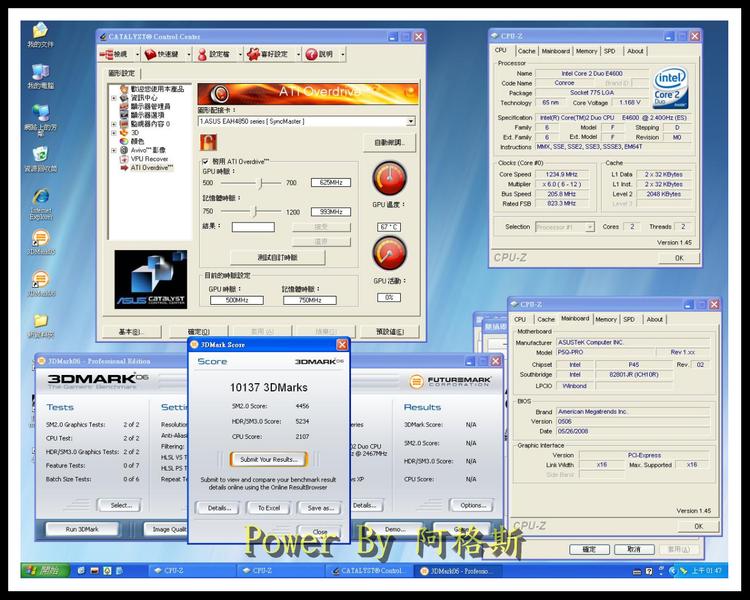This screenshot has width=750, height=600.
Task: Open the yellow folder icon below the 3DMark06 shortcut
Action: [x=41, y=326]
